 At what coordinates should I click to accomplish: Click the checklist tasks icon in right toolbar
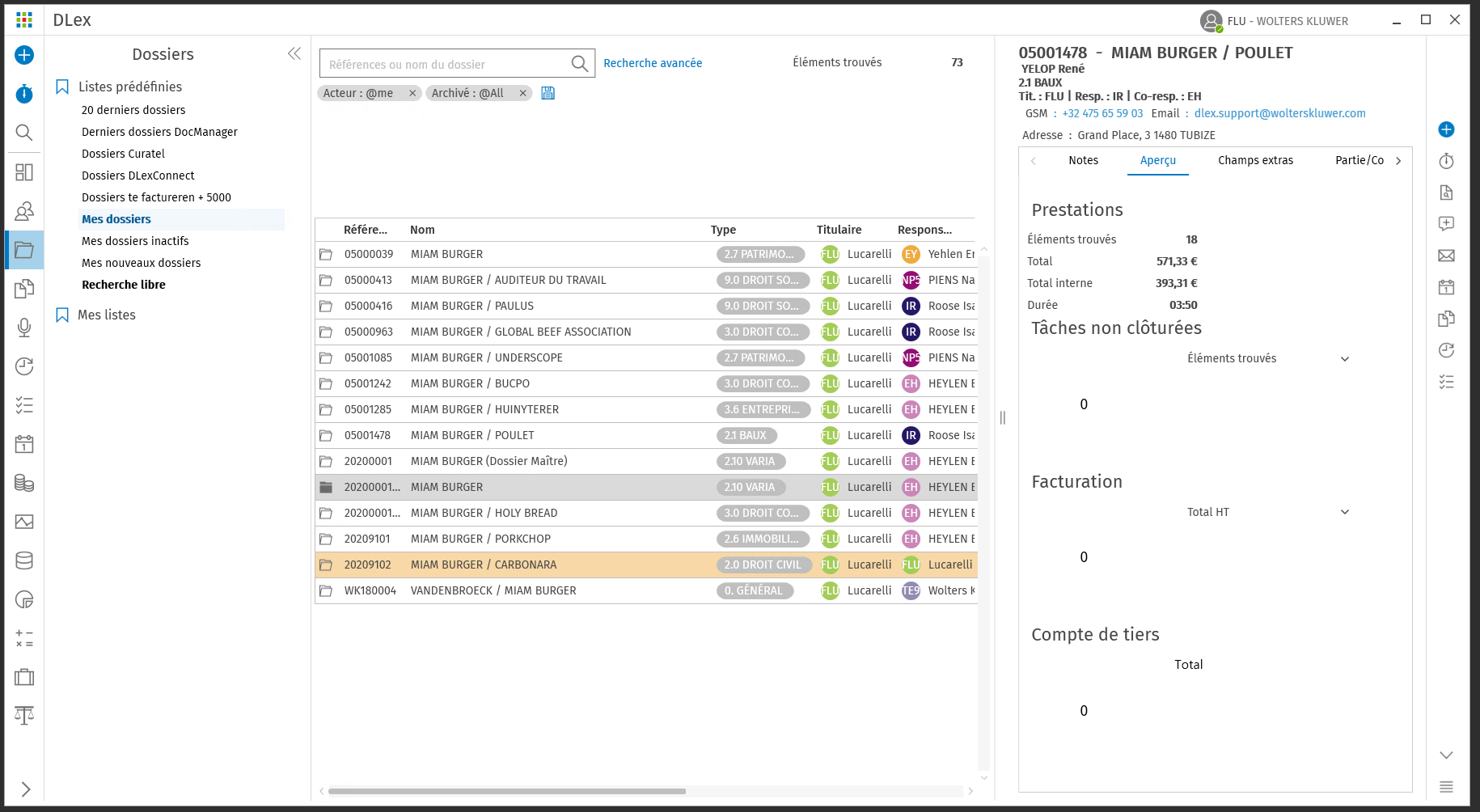1446,382
